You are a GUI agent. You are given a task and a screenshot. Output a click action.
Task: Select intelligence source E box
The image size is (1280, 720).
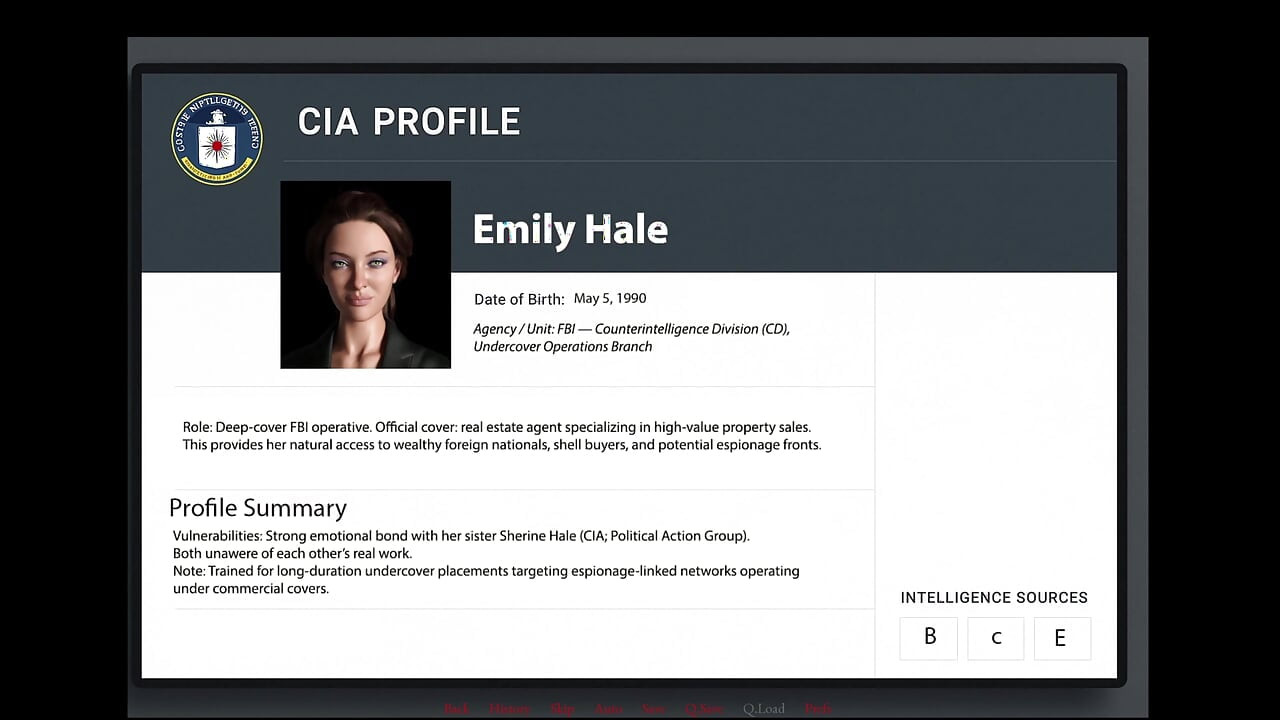coord(1061,638)
